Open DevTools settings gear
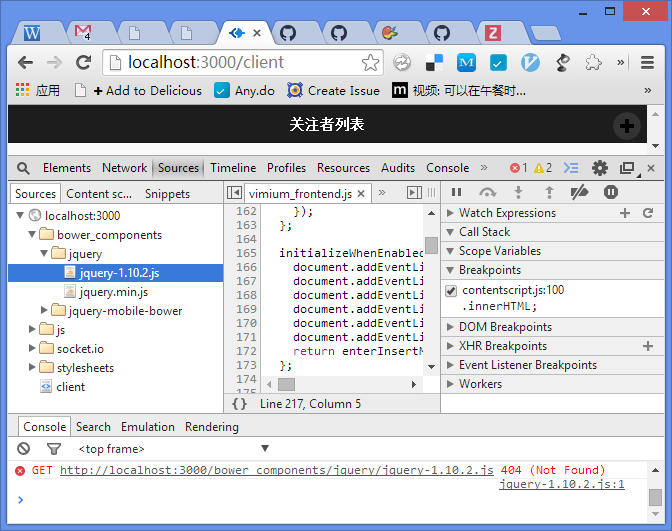 point(599,168)
